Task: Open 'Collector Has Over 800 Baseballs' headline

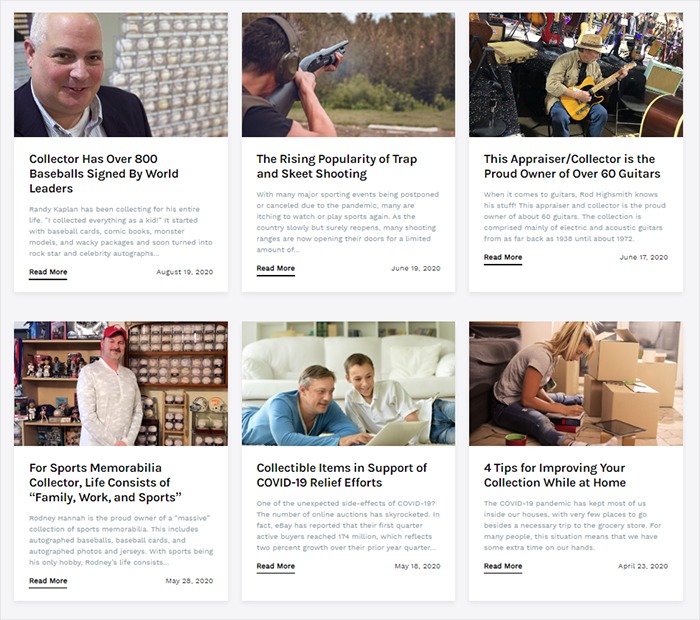Action: pyautogui.click(x=104, y=174)
